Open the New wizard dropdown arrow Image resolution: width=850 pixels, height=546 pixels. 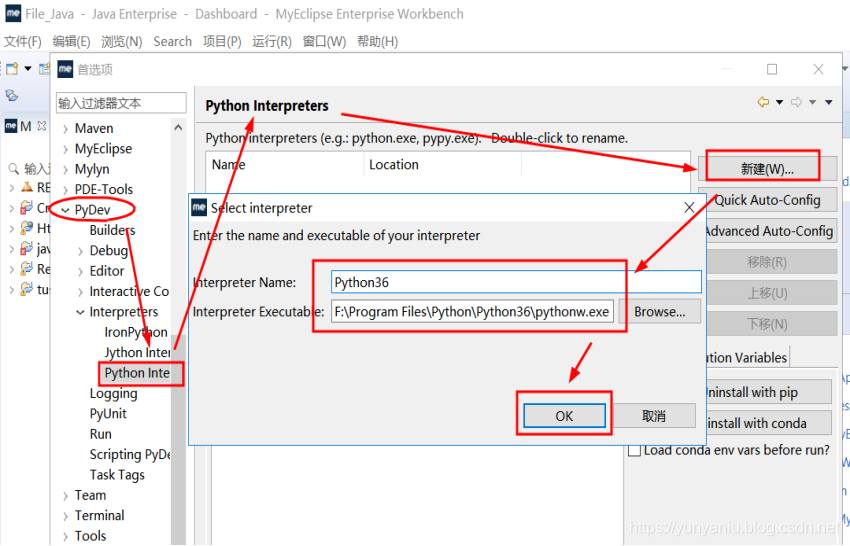[28, 69]
